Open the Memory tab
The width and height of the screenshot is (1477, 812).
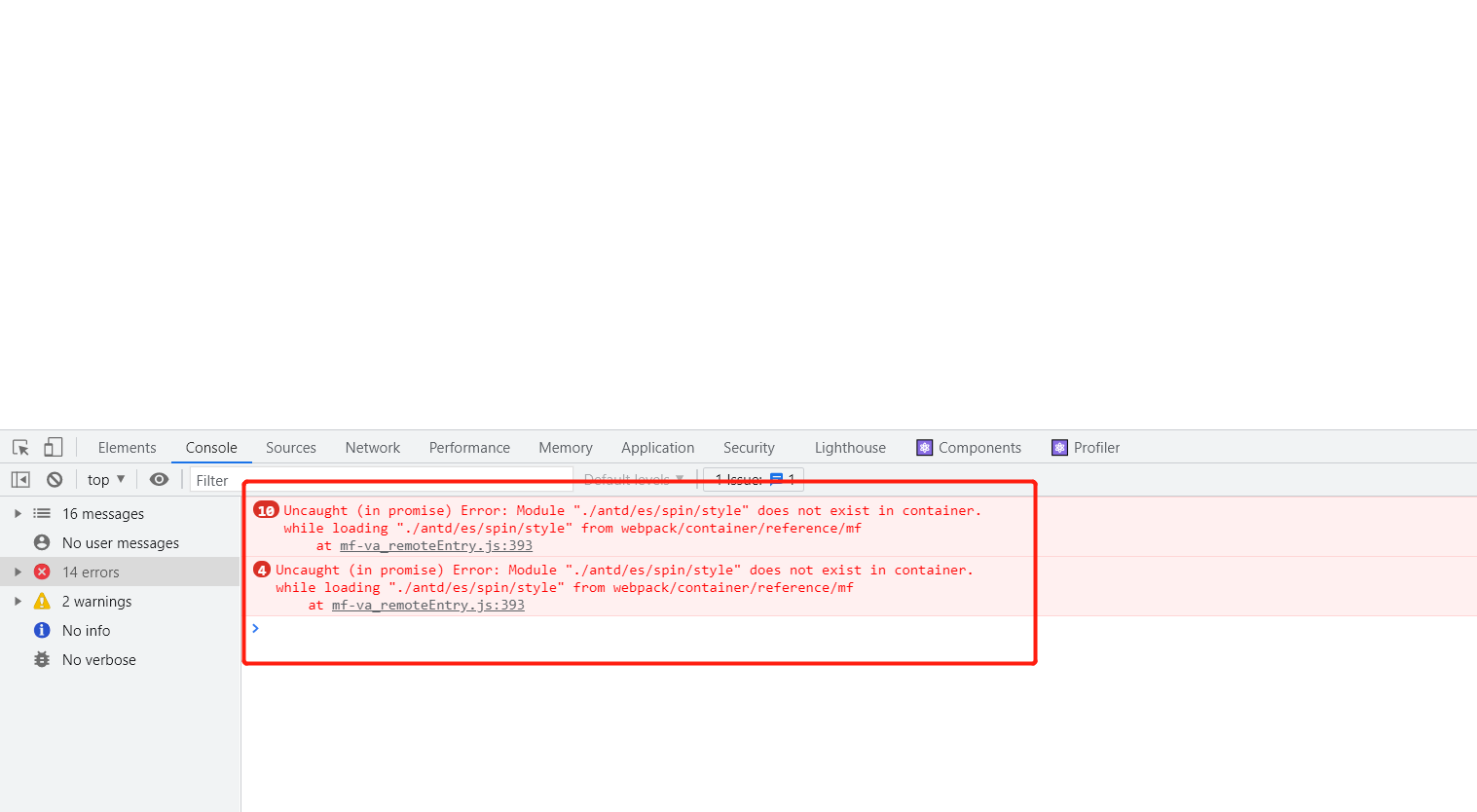click(566, 448)
